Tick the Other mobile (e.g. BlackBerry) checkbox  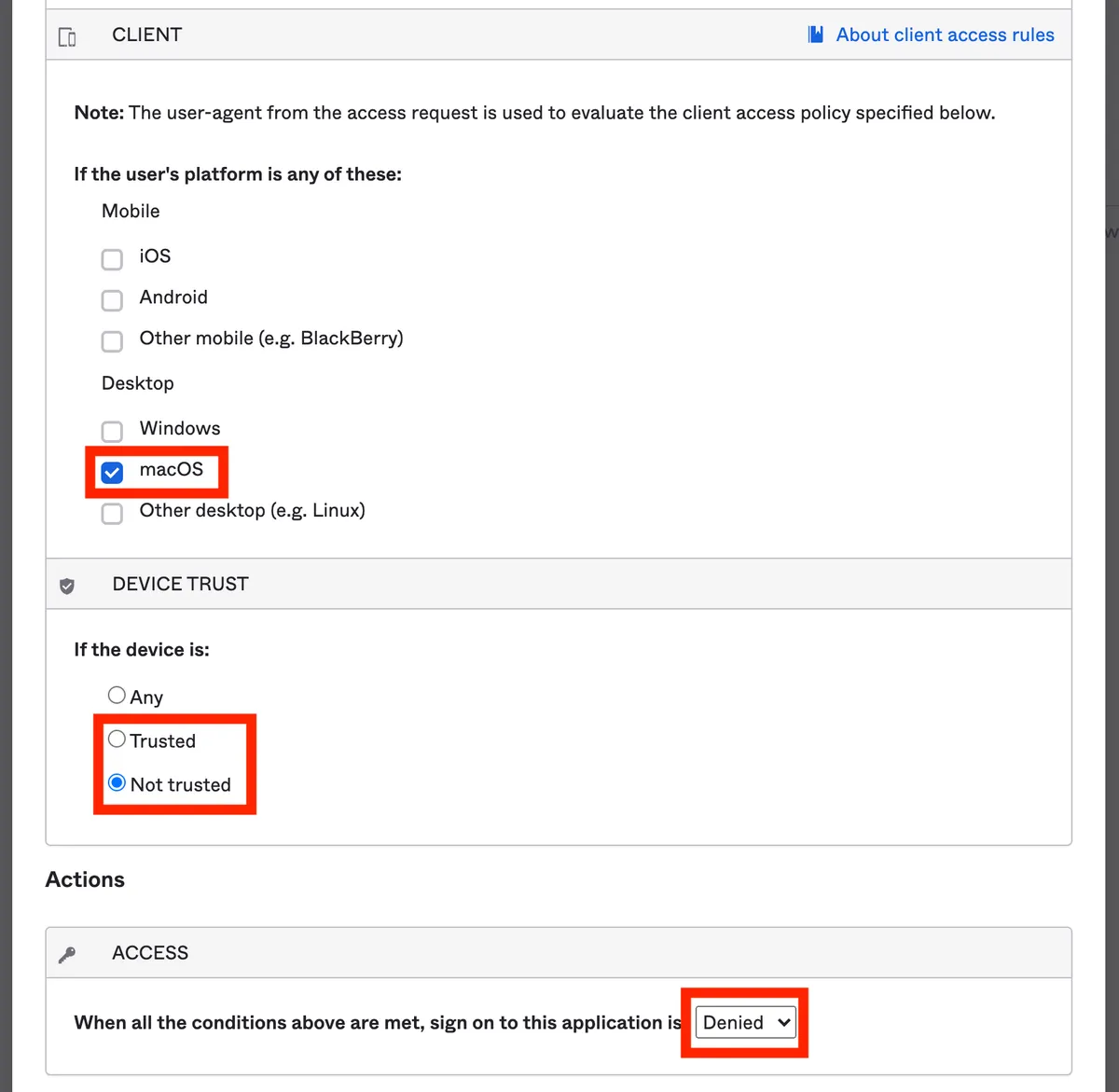112,341
